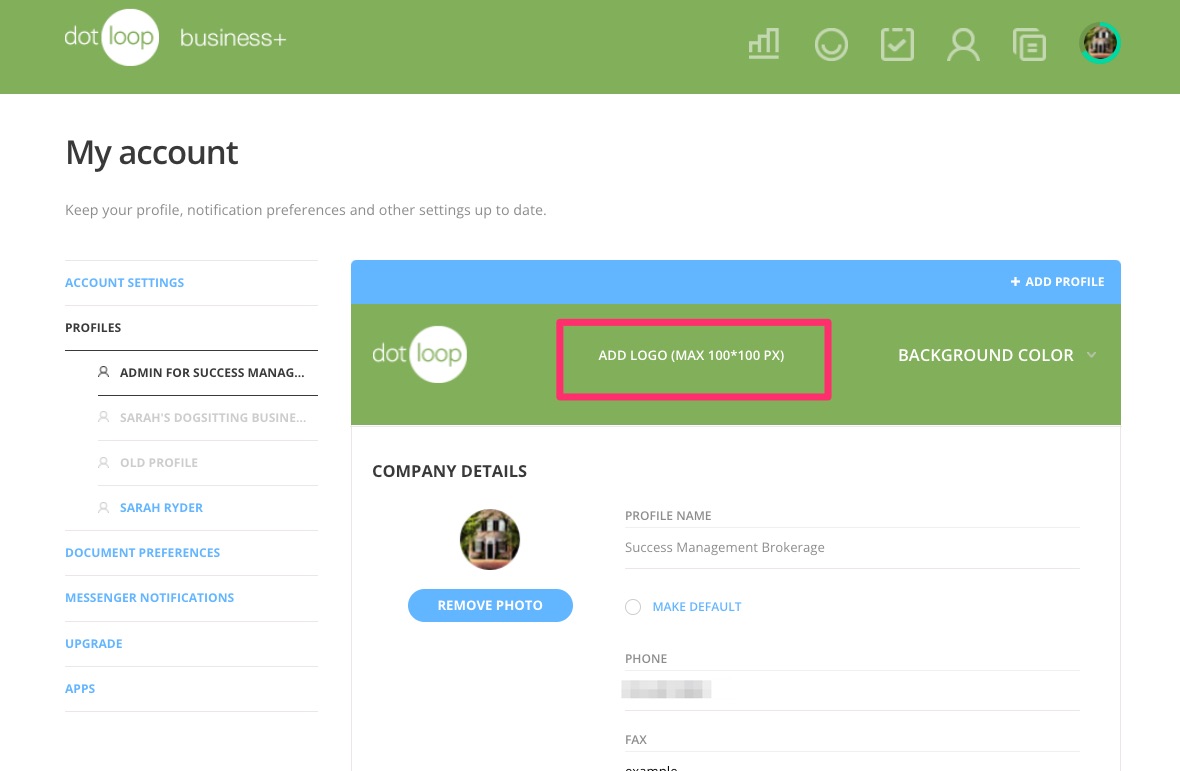Click the user avatar in header
The width and height of the screenshot is (1180, 771).
[1099, 43]
